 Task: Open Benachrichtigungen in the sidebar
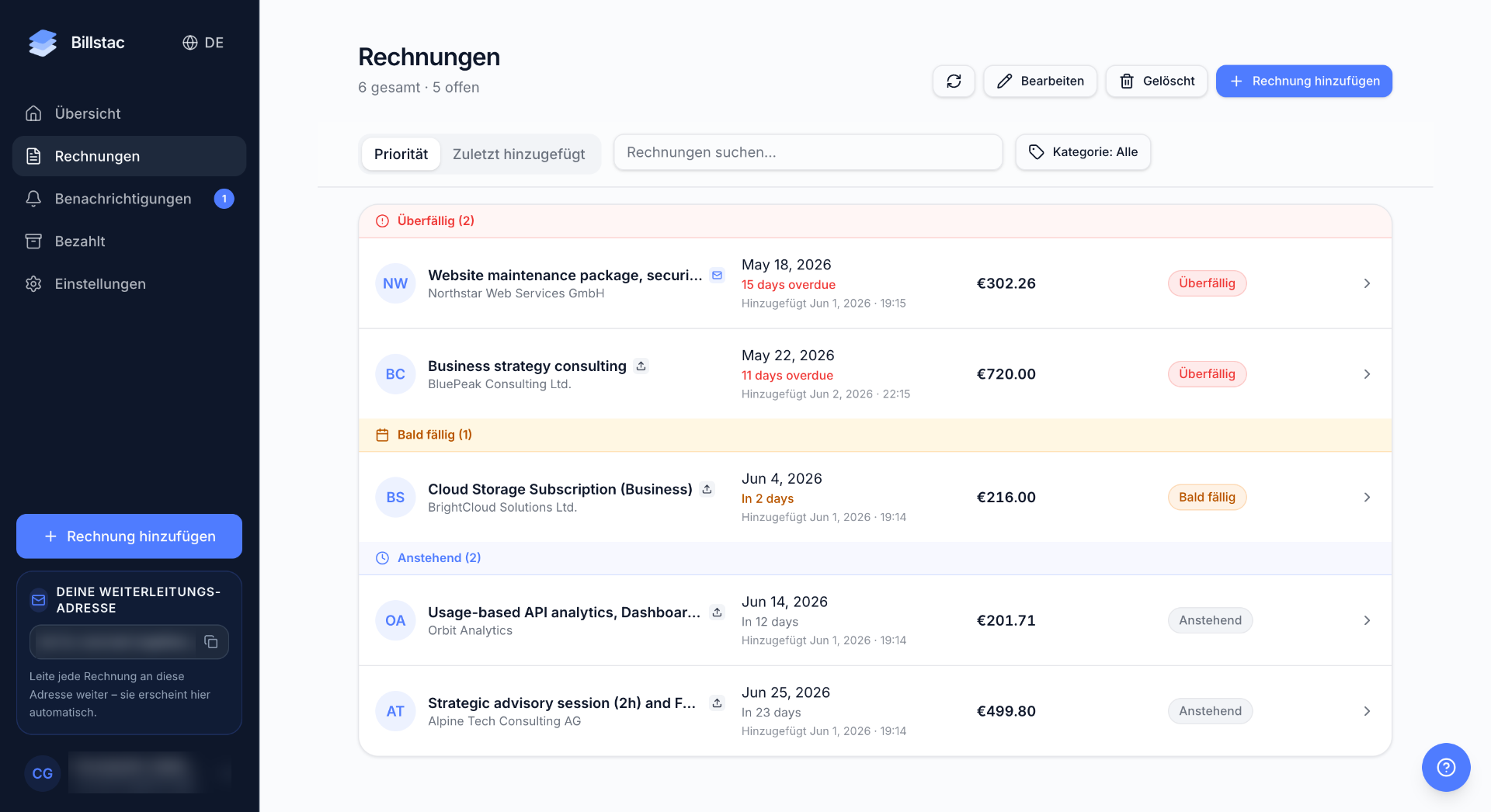click(129, 199)
